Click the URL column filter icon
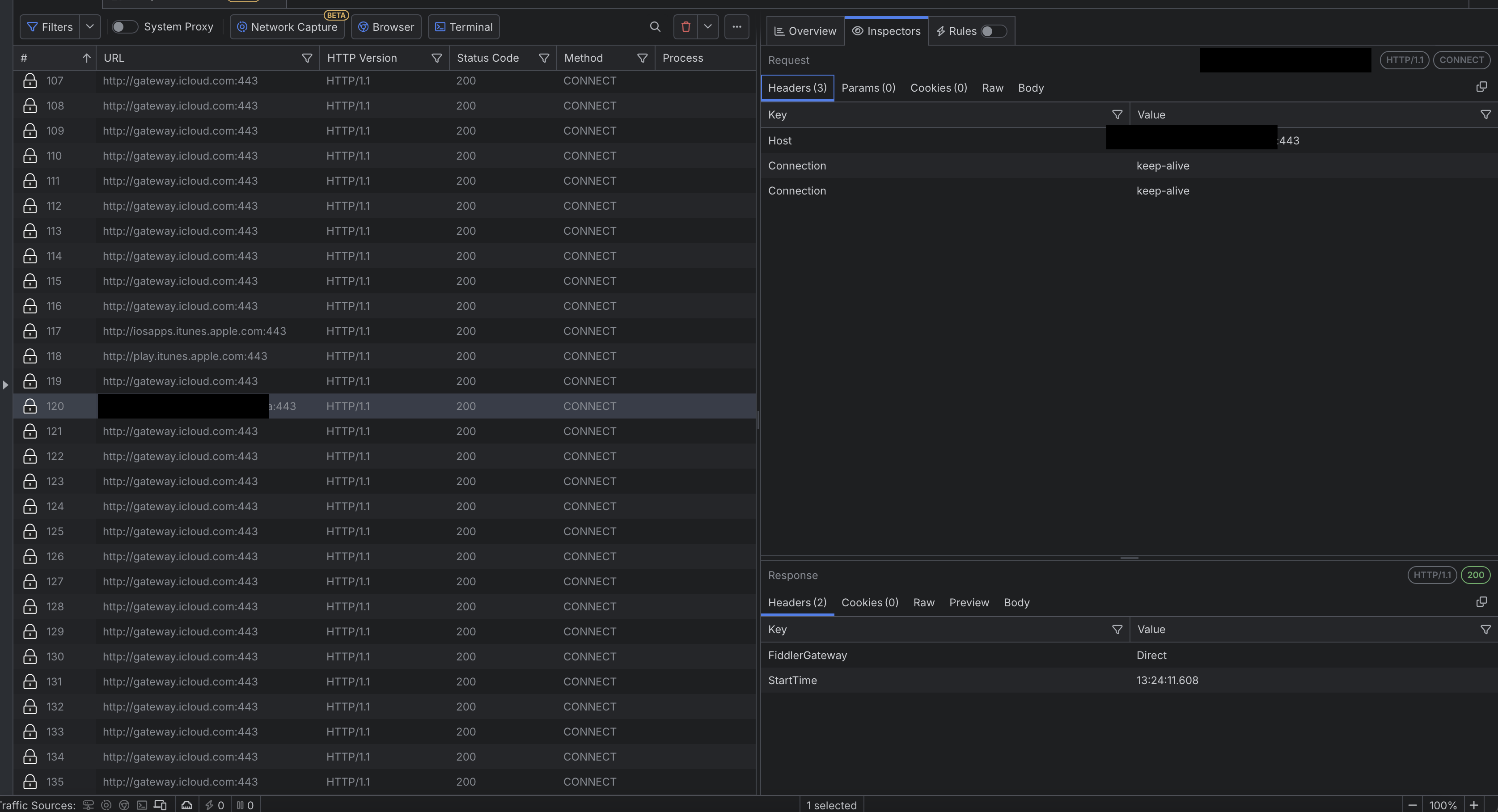Image resolution: width=1498 pixels, height=812 pixels. (x=307, y=58)
